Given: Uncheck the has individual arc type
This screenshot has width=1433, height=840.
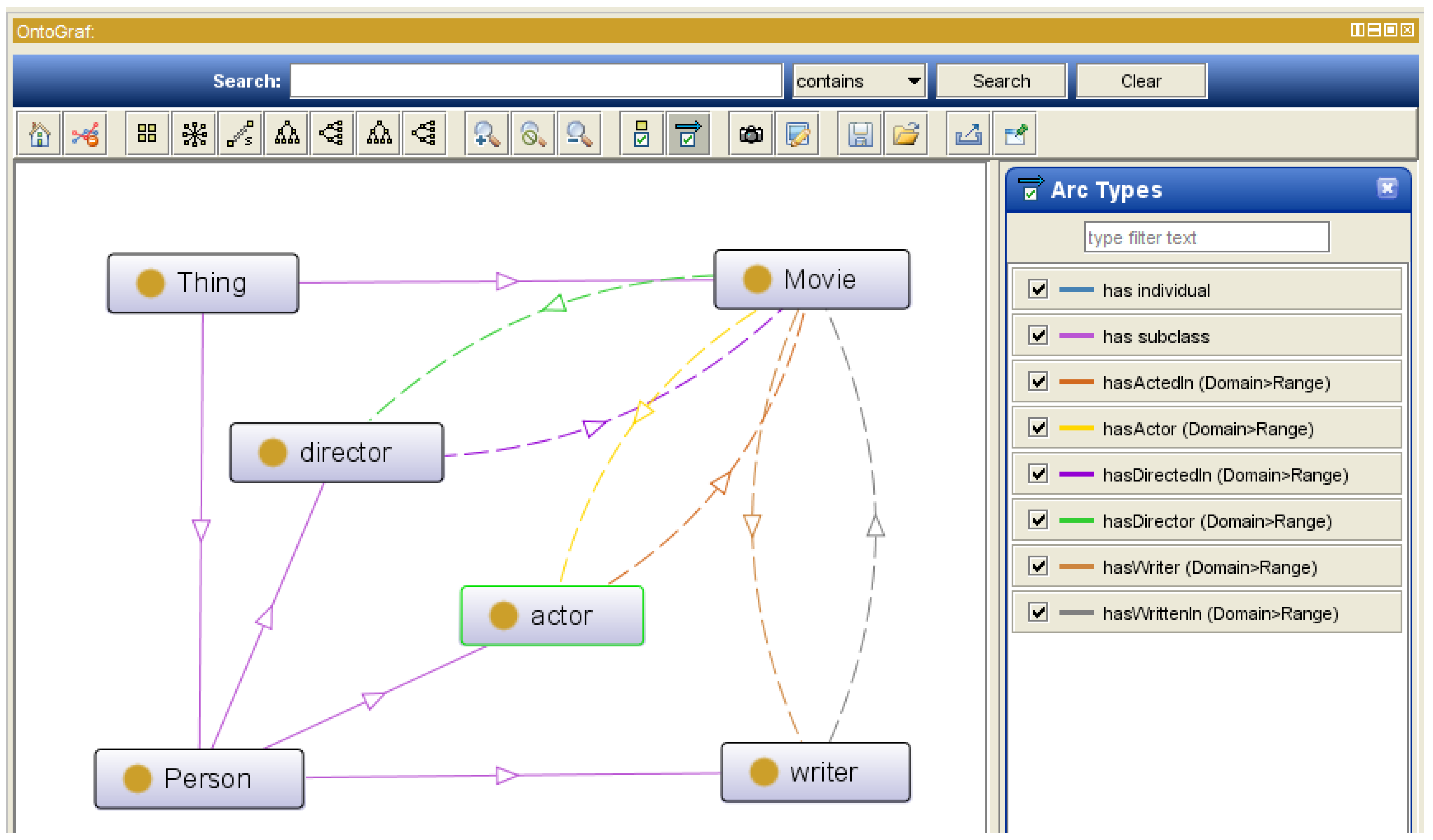Looking at the screenshot, I should pos(1038,289).
